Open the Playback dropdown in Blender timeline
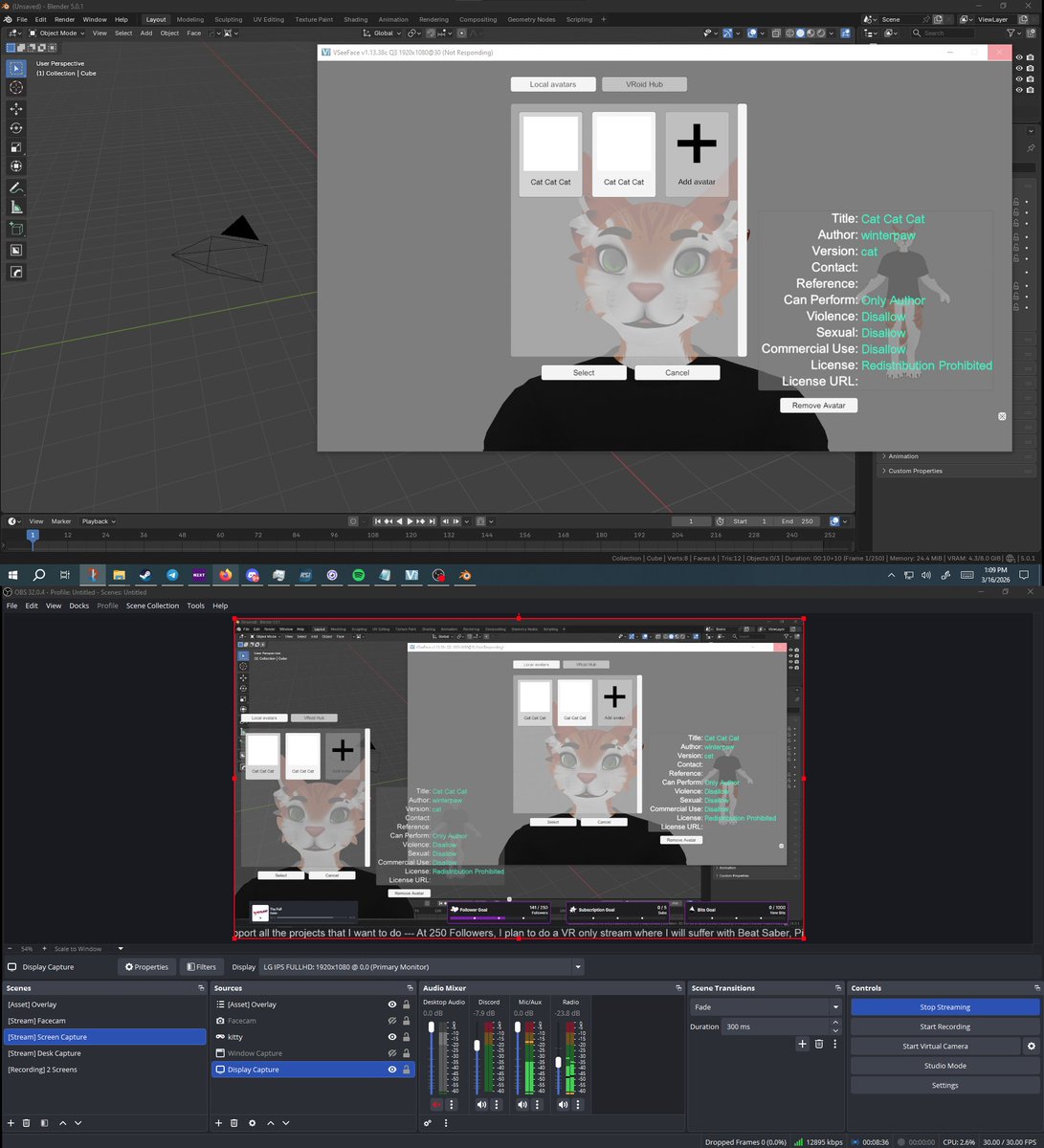This screenshot has width=1044, height=1148. pyautogui.click(x=99, y=521)
